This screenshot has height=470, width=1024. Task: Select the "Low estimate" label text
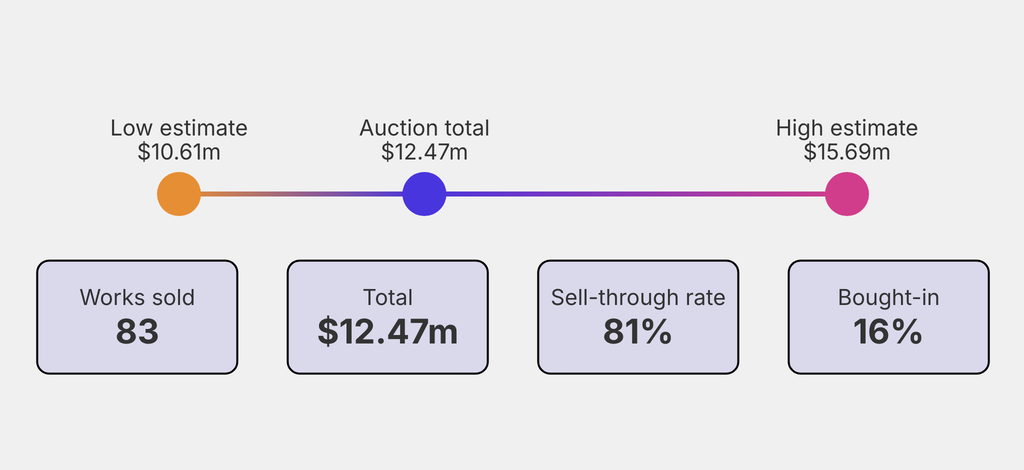point(179,128)
